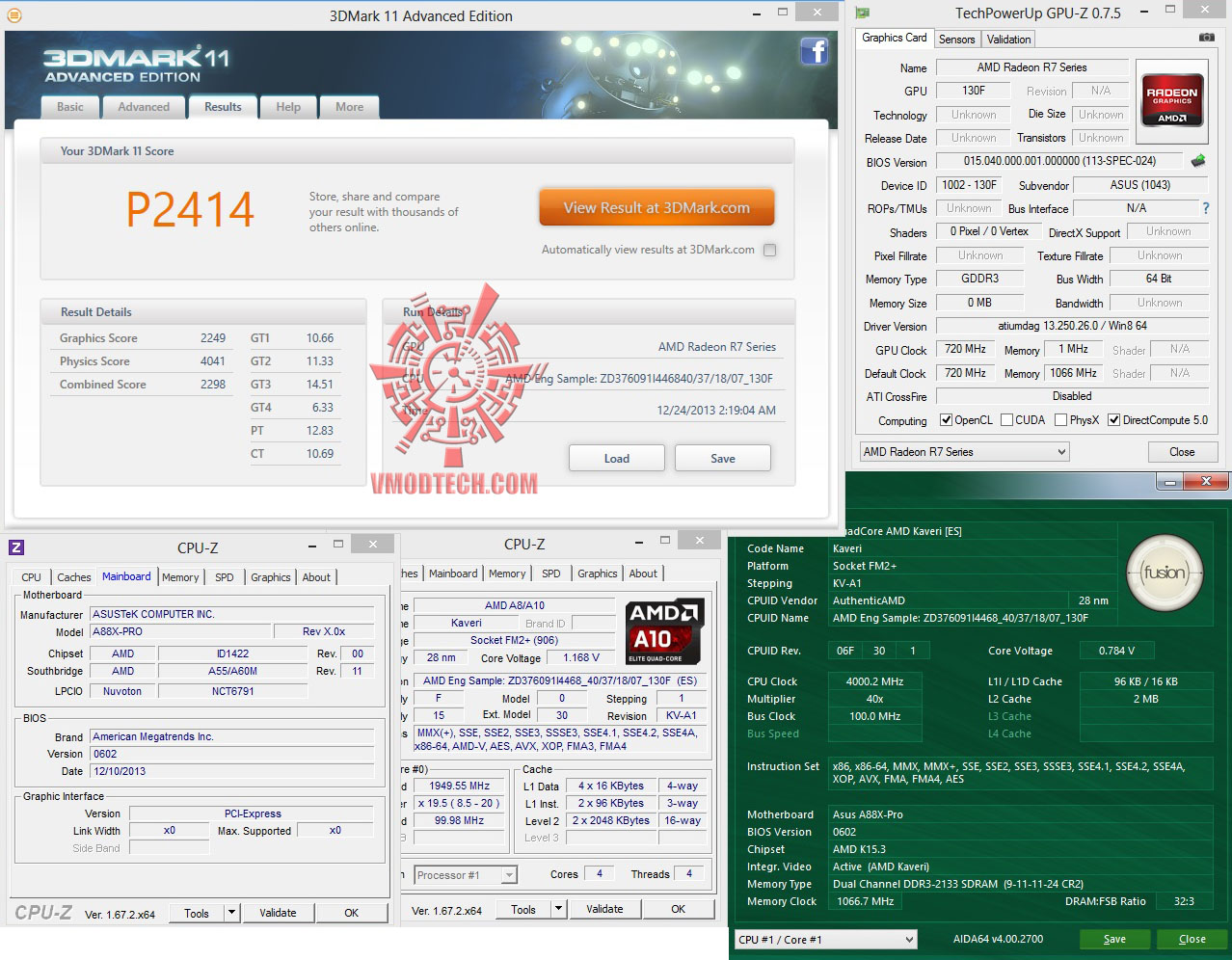Click the Fusion logo in AIDA64 window
Viewport: 1232px width, 960px height.
(x=1163, y=573)
